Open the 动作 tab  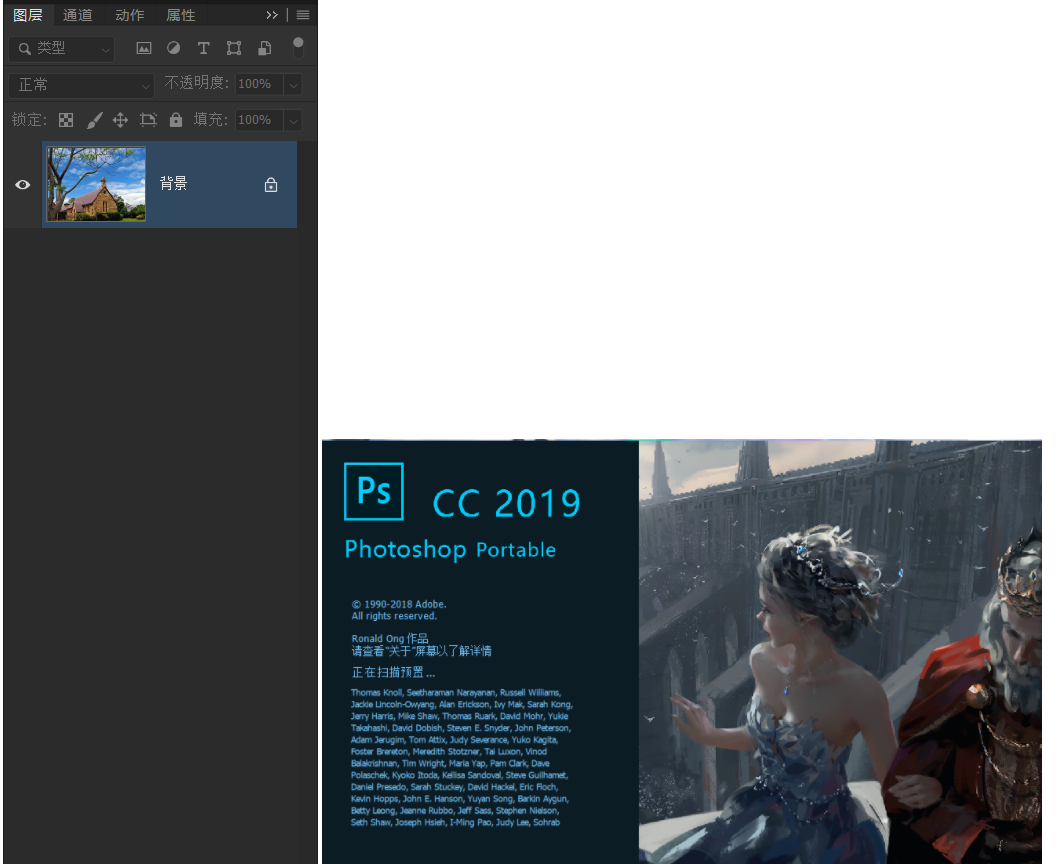(129, 15)
